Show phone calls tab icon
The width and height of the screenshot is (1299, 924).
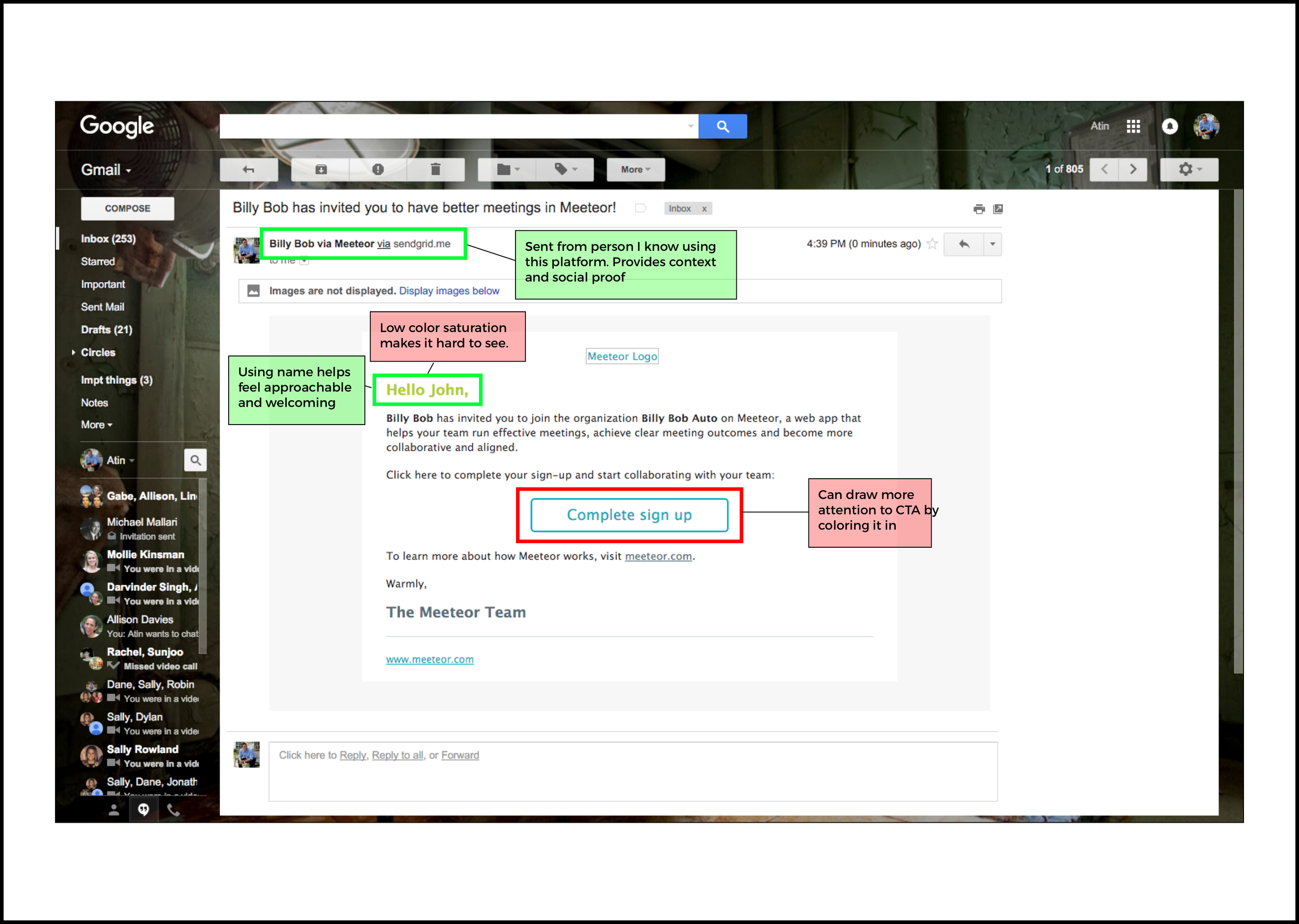tap(174, 810)
